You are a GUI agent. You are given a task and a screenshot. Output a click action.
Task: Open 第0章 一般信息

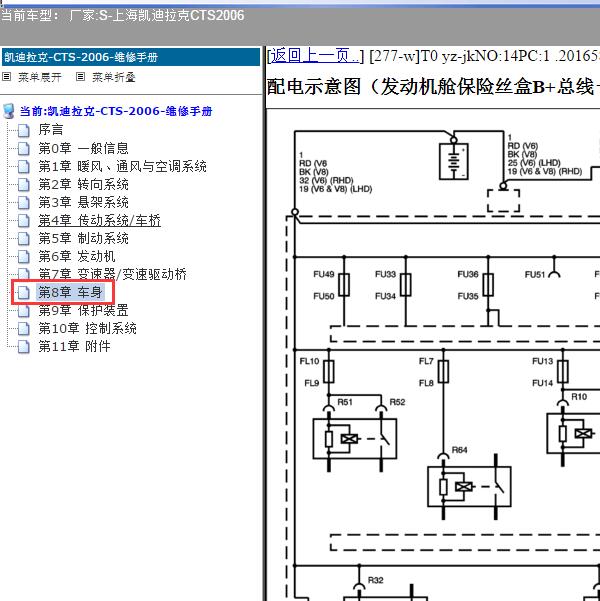point(83,148)
